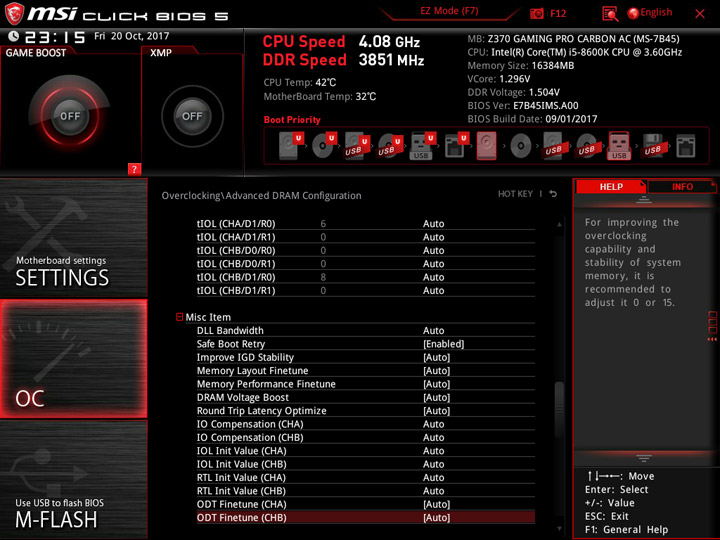The image size is (720, 540).
Task: Click the scroll up arrow of settings list
Action: coord(559,225)
